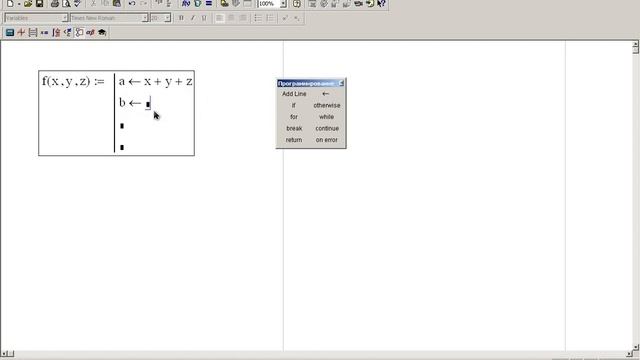
Task: Click the Undo arrow icon
Action: tap(132, 4)
